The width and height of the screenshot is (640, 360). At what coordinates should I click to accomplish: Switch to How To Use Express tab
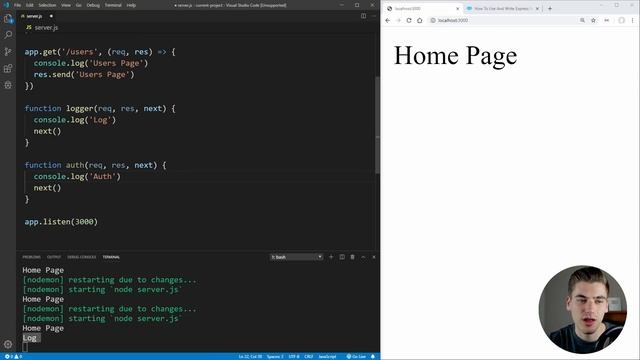click(x=503, y=8)
